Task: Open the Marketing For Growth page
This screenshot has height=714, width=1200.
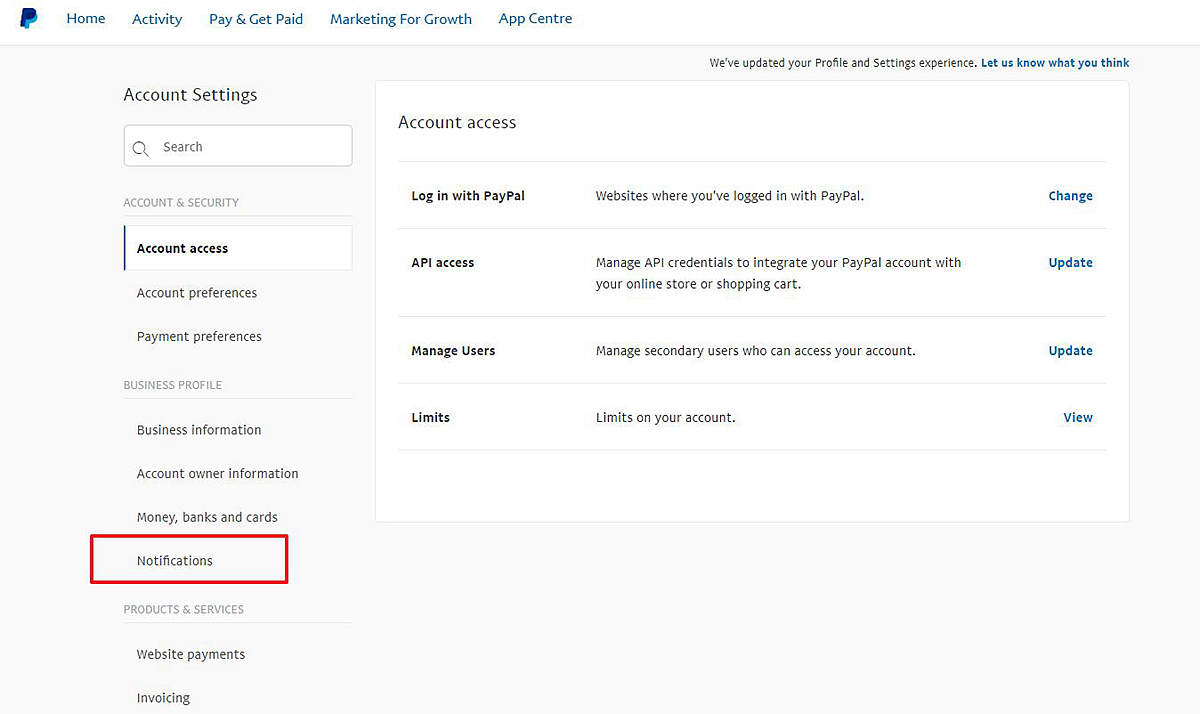Action: tap(400, 18)
